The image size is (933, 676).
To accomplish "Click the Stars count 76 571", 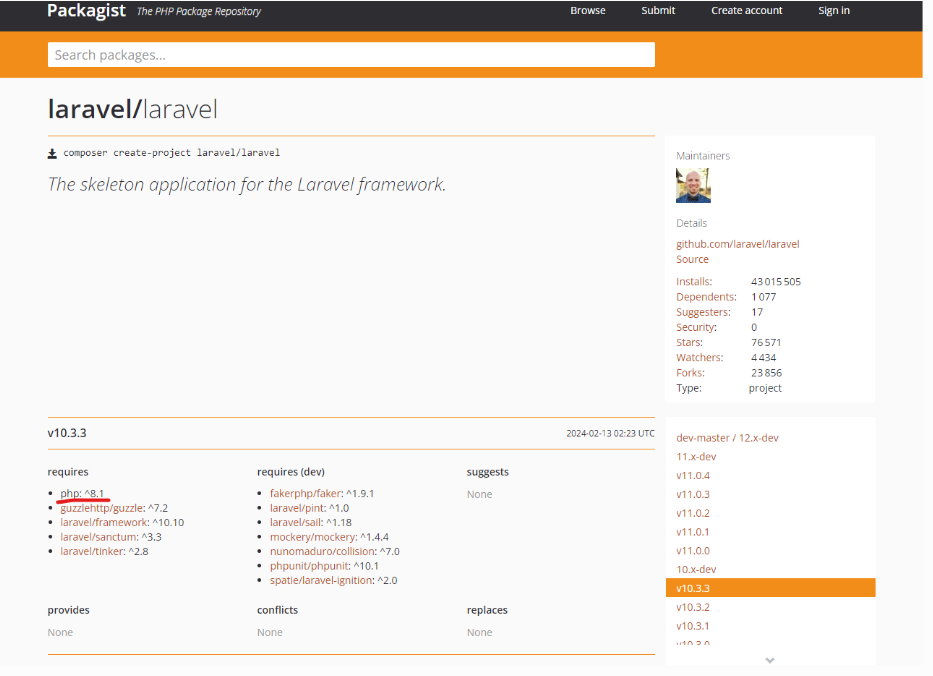I will tap(766, 343).
